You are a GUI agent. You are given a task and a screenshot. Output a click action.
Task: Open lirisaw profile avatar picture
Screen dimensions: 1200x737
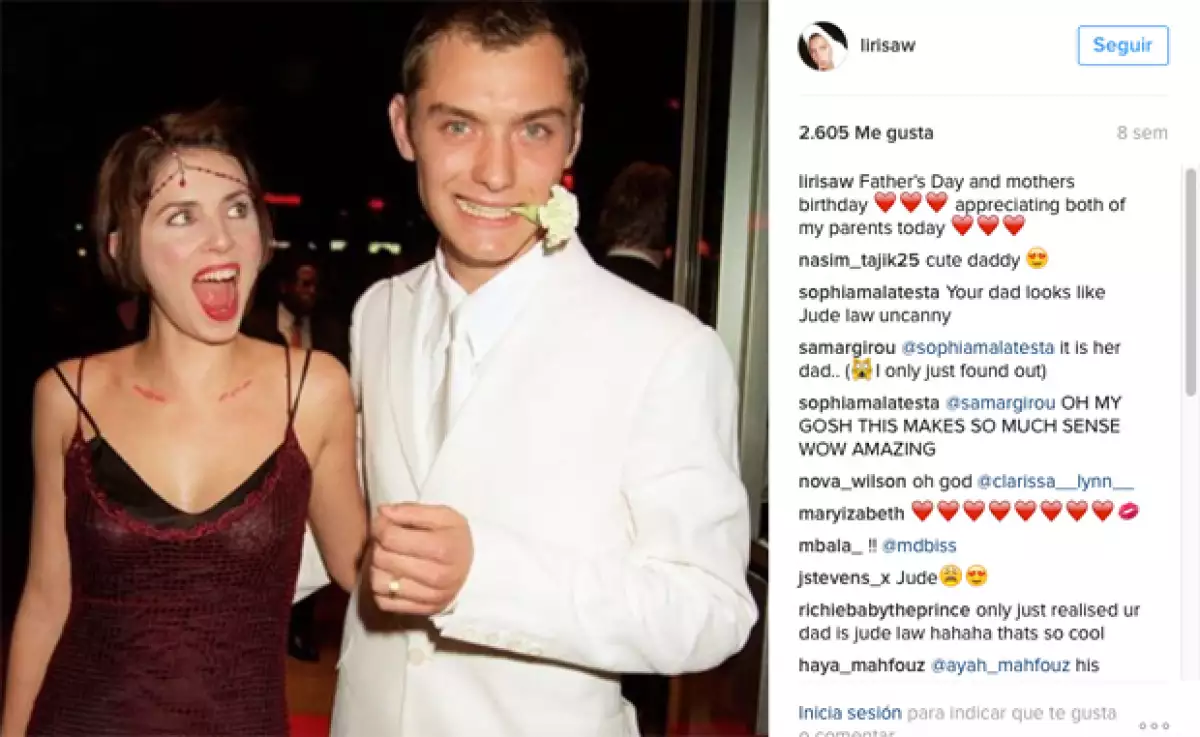coord(822,46)
